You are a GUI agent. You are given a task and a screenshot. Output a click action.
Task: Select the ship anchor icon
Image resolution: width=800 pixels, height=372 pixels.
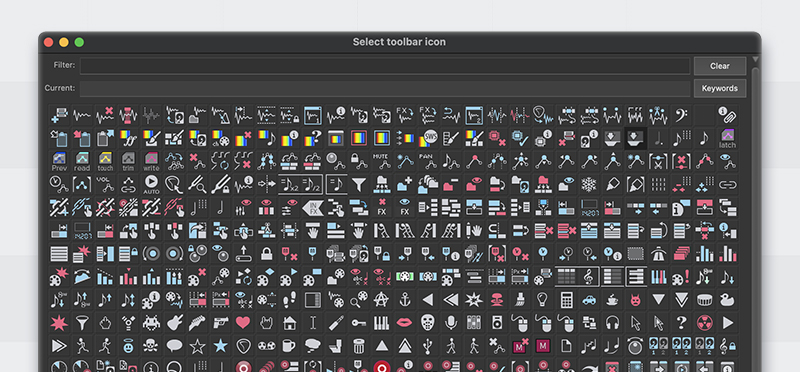pyautogui.click(x=405, y=300)
